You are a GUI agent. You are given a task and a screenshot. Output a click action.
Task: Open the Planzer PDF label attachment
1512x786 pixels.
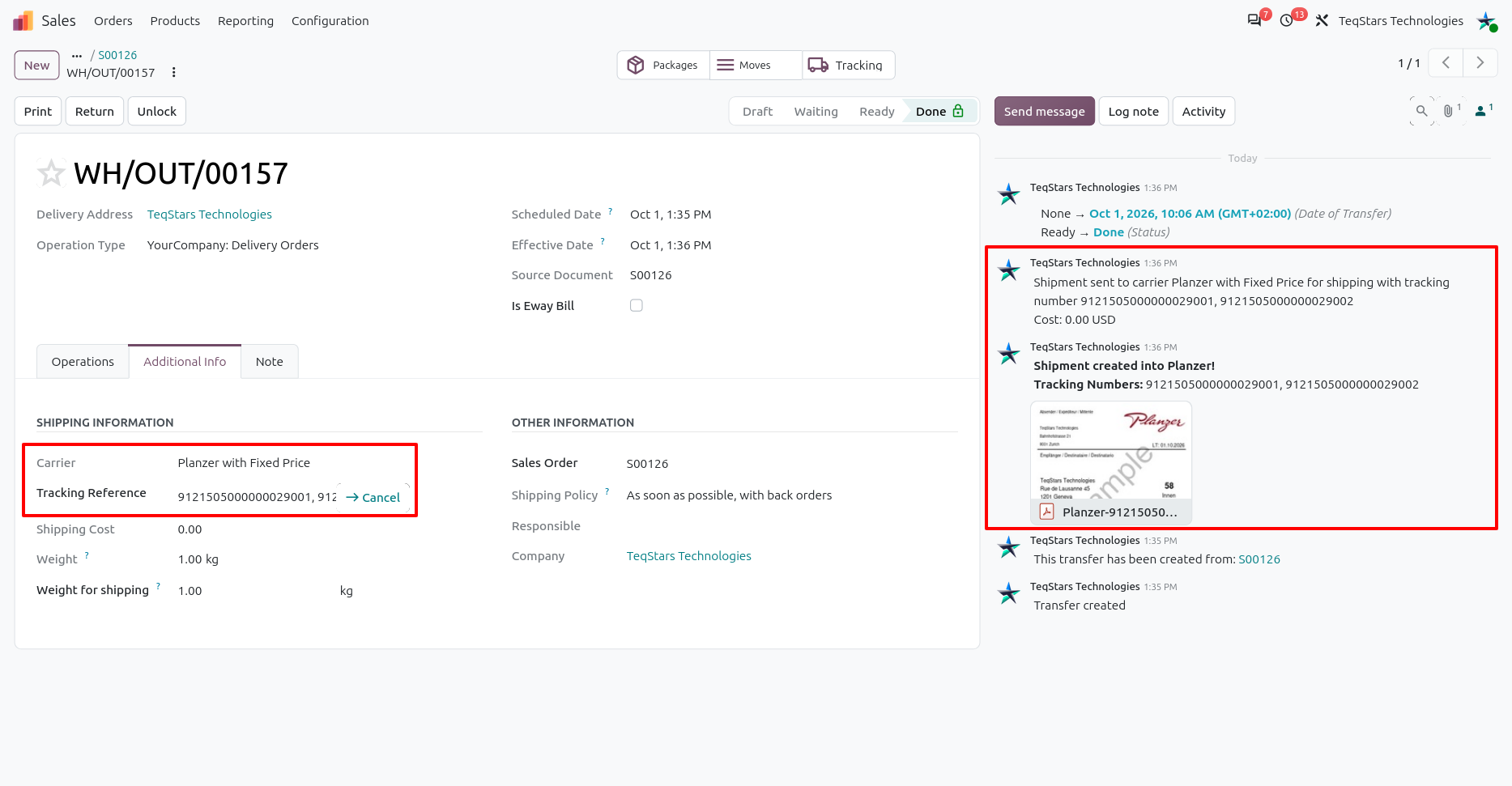1111,463
